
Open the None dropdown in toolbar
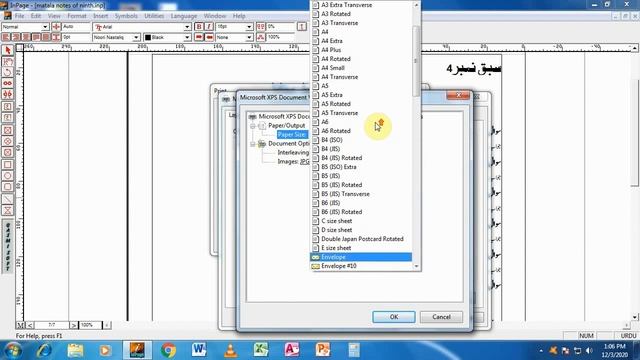point(249,38)
